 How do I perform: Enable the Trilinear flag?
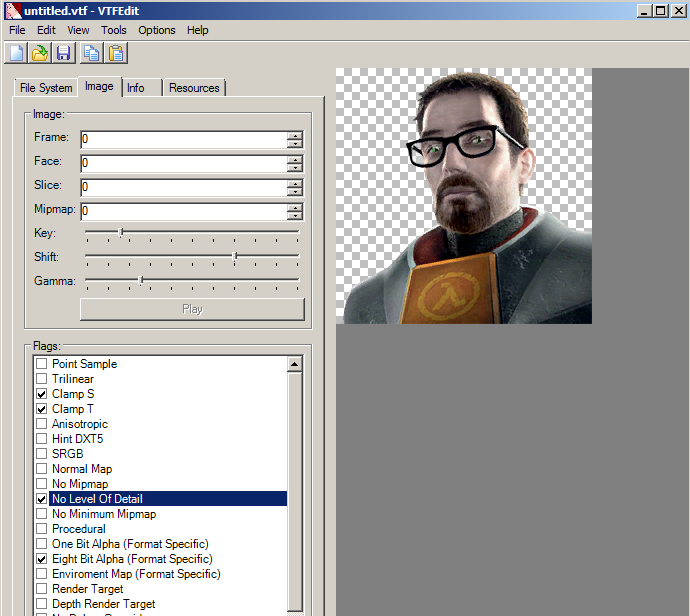coord(42,379)
